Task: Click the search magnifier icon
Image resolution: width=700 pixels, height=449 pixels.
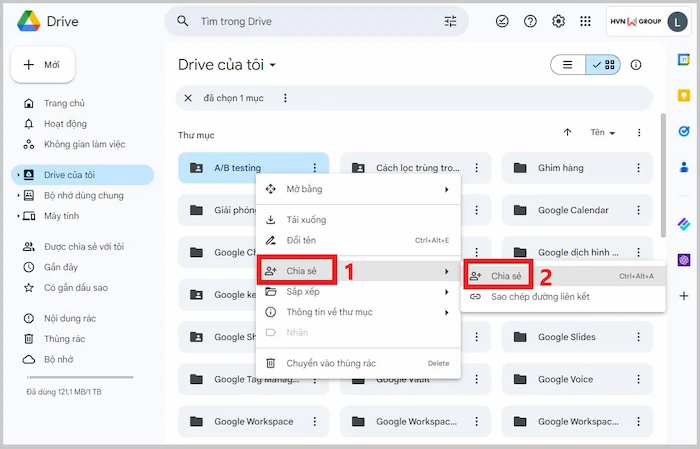Action: point(182,21)
